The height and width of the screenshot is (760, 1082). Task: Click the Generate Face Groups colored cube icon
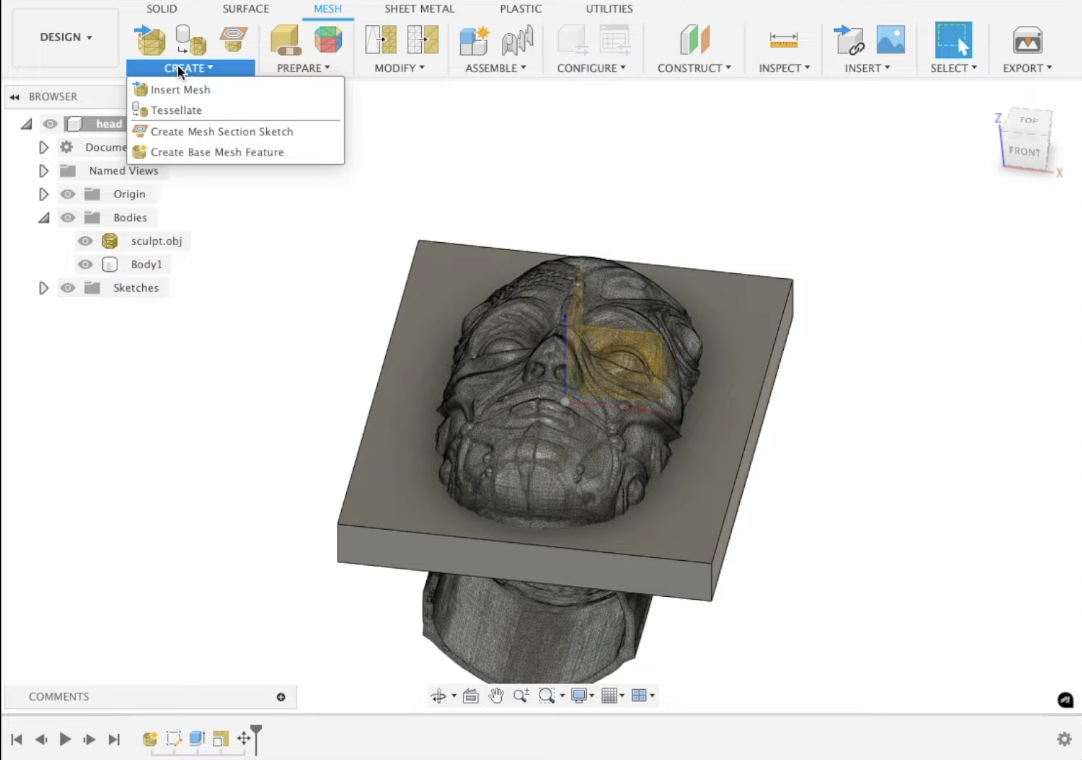[x=328, y=39]
